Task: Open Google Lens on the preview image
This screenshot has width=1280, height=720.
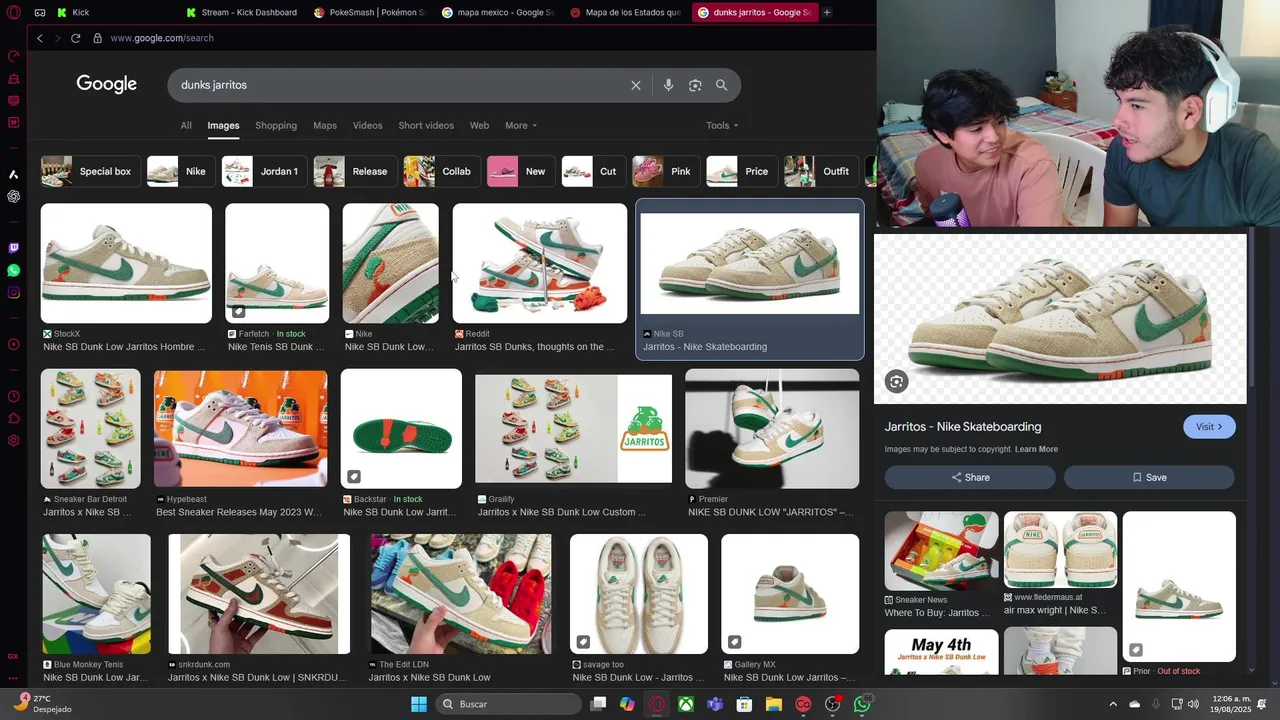Action: (896, 381)
